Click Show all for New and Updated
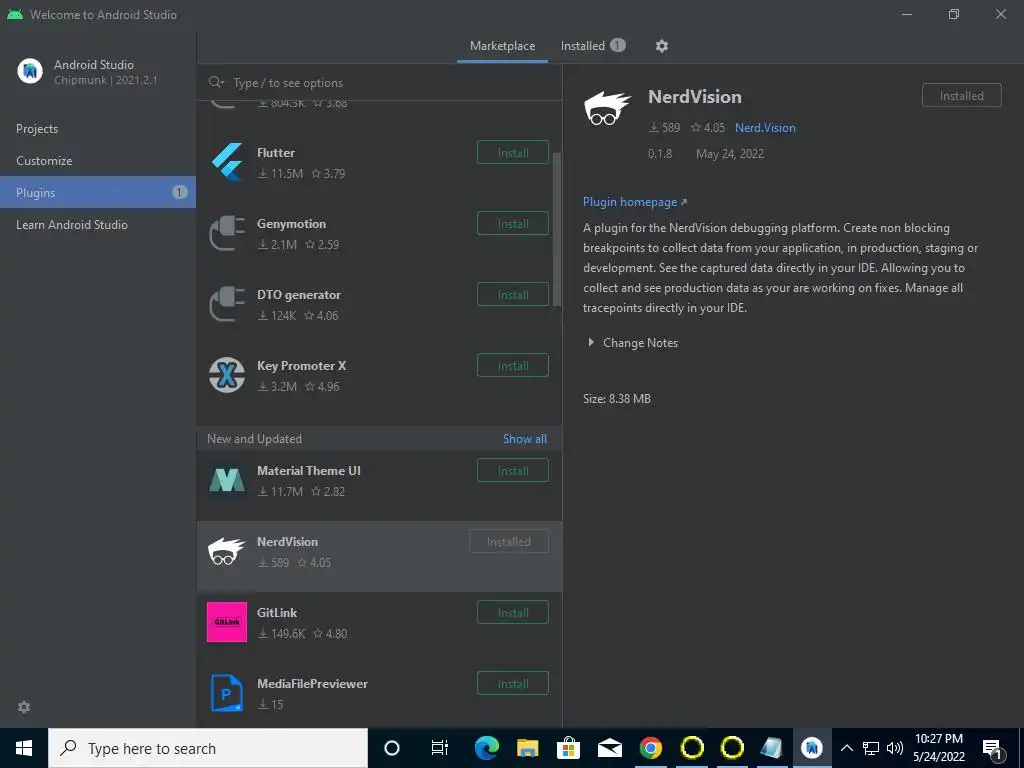1024x768 pixels. coord(524,439)
